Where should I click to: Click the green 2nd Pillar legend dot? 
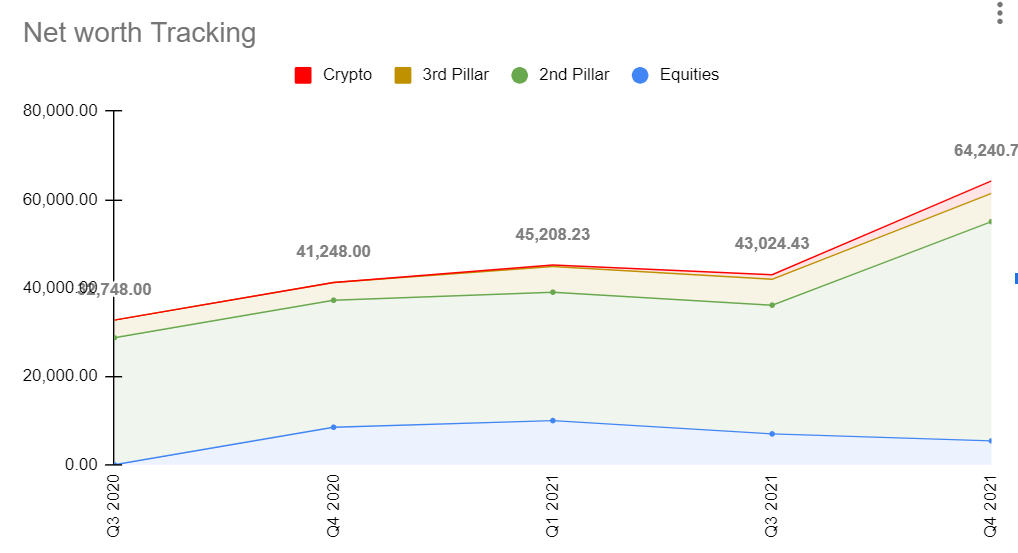[x=519, y=75]
